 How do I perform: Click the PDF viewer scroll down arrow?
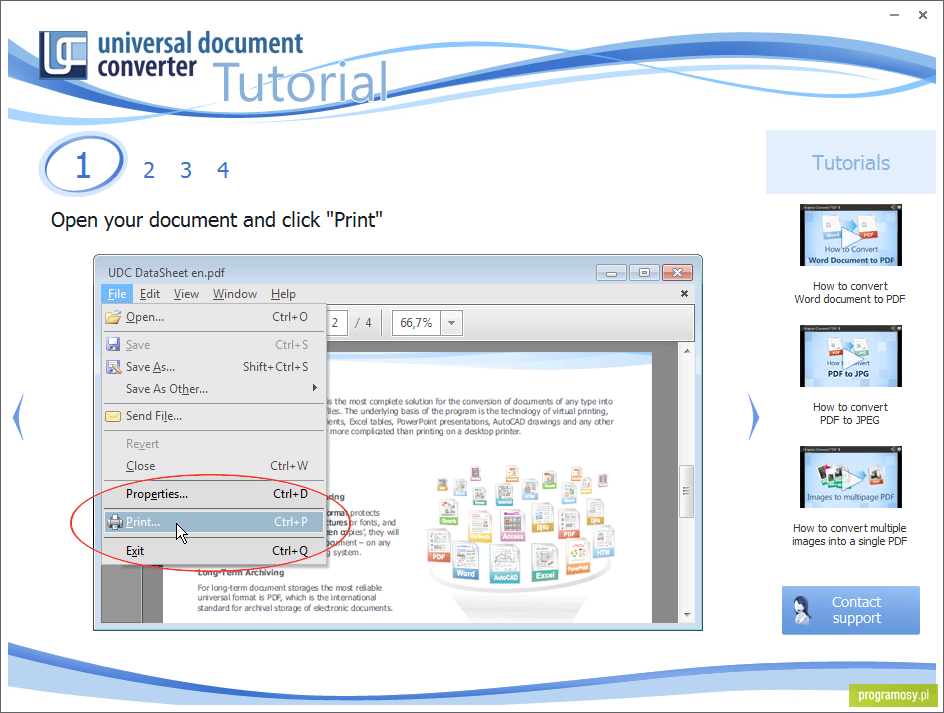pyautogui.click(x=687, y=614)
